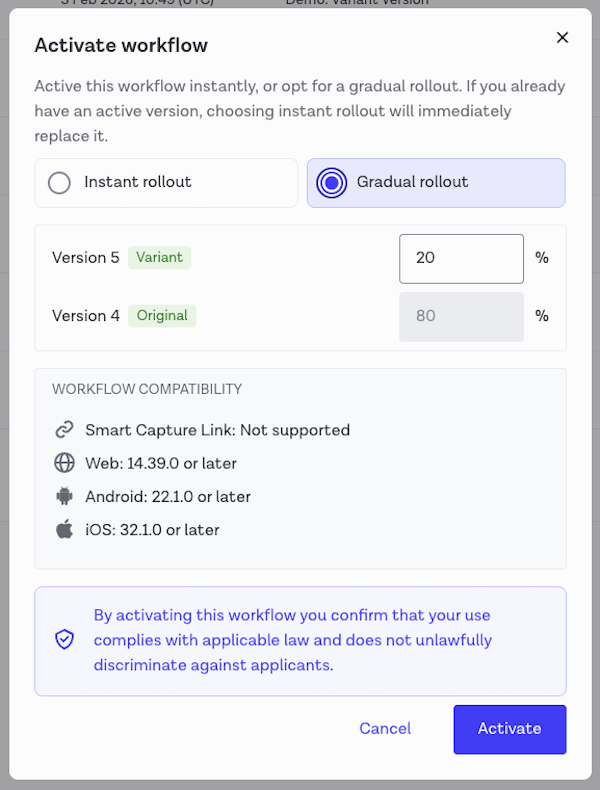Click the Workflow Compatibility section heading
Screen dimensions: 600x790
(147, 389)
